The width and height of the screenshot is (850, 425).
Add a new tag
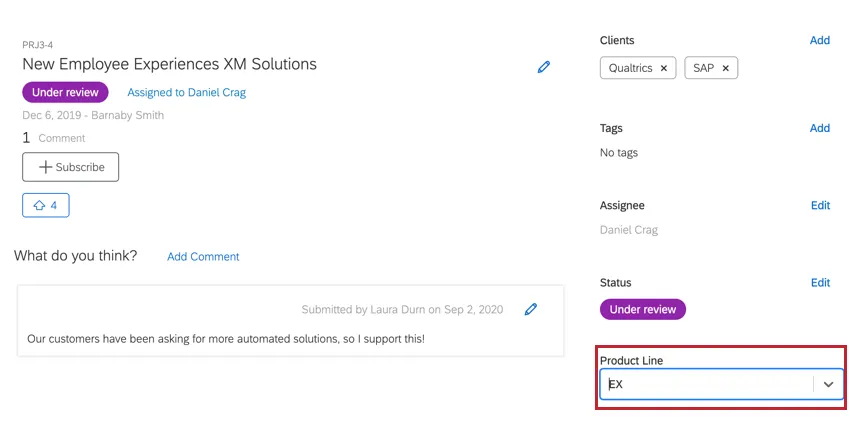click(819, 128)
